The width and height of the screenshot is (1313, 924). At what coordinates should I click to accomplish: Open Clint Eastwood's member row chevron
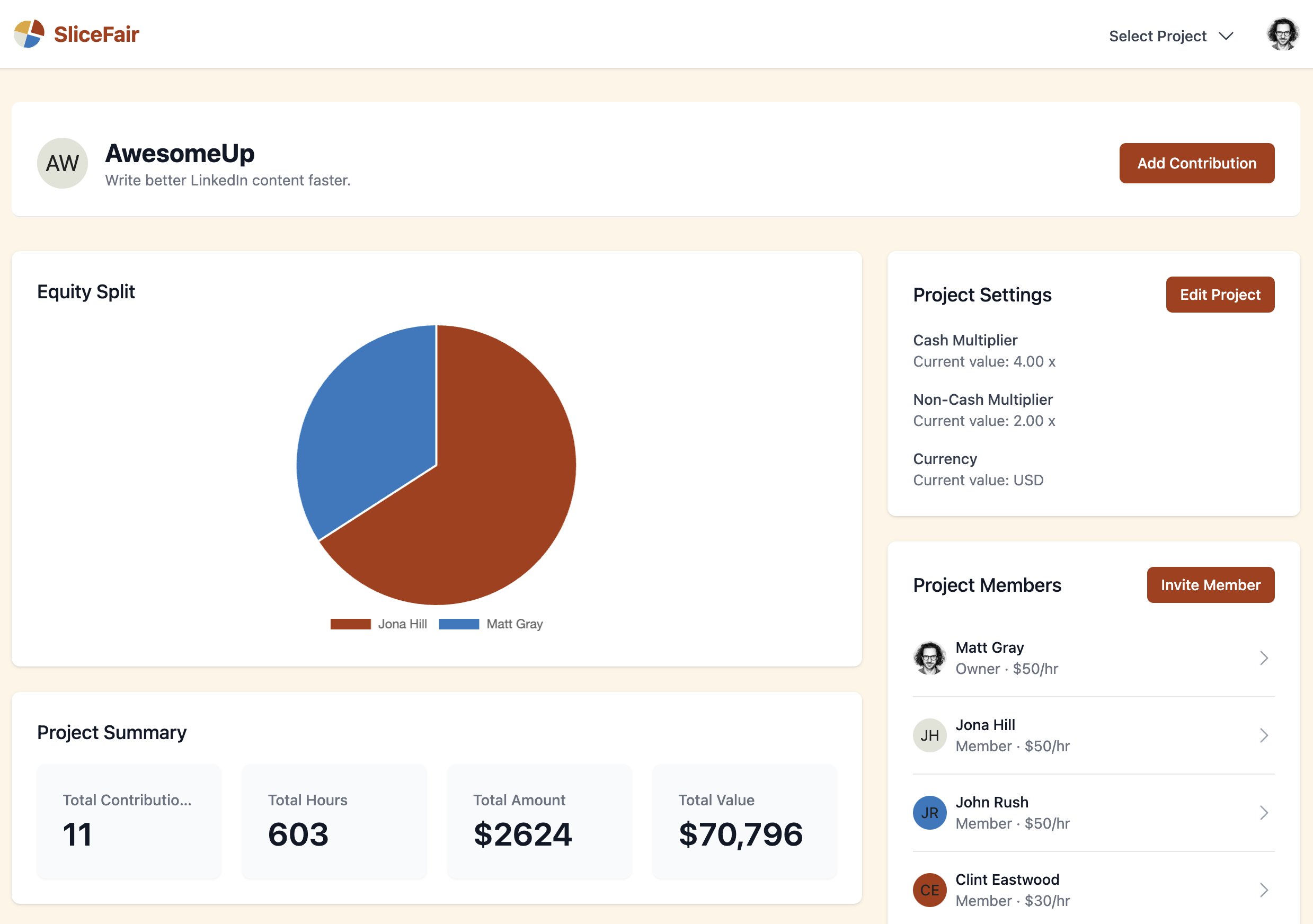[x=1264, y=890]
